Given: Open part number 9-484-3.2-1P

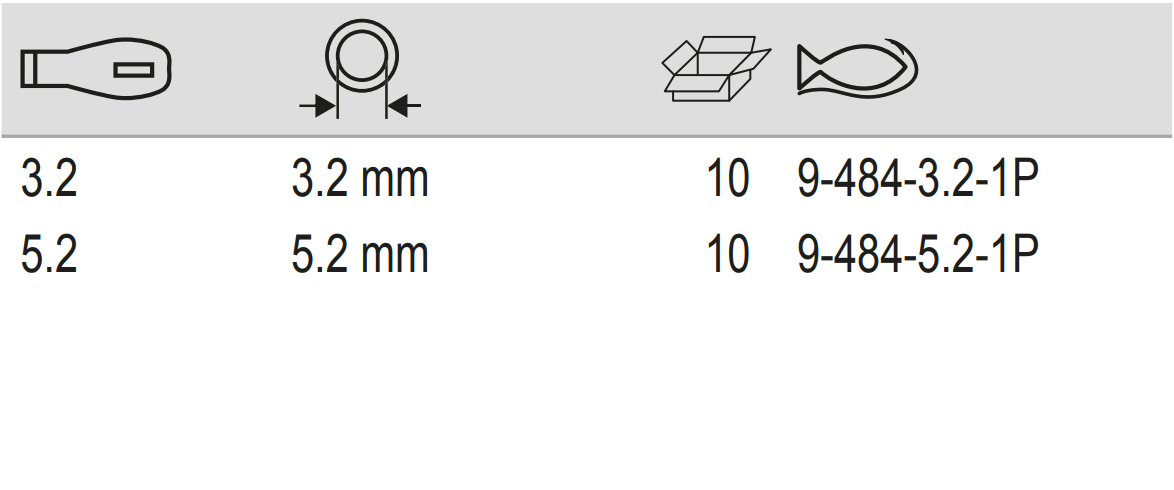Looking at the screenshot, I should (x=917, y=181).
